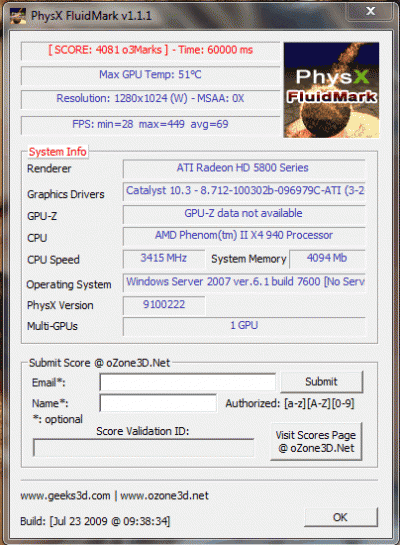Click the Authorized: [a-z][A-Z][0-9] text
The image size is (400, 545).
[x=290, y=404]
